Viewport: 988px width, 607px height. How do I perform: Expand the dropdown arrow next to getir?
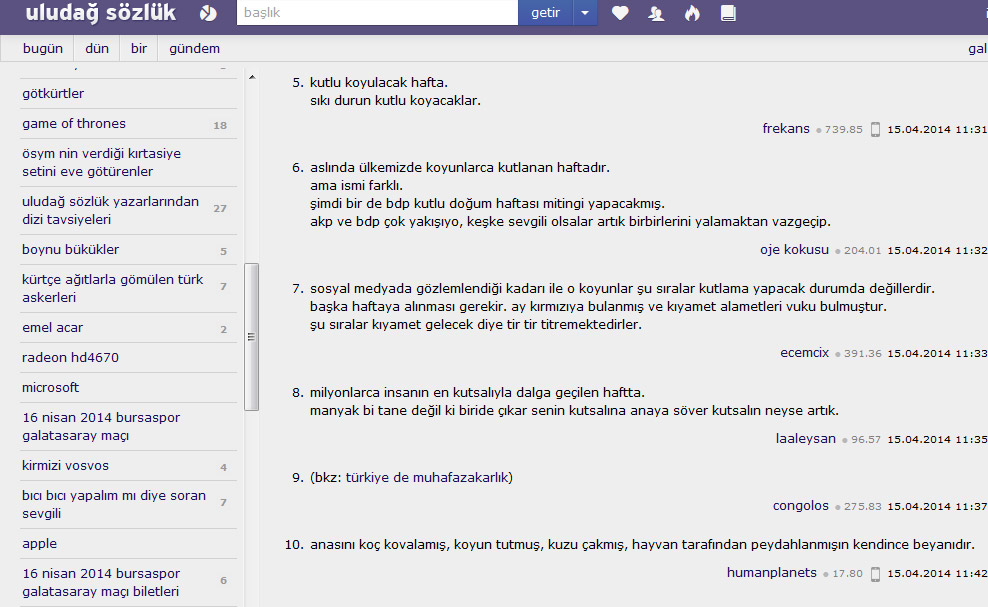pyautogui.click(x=585, y=13)
